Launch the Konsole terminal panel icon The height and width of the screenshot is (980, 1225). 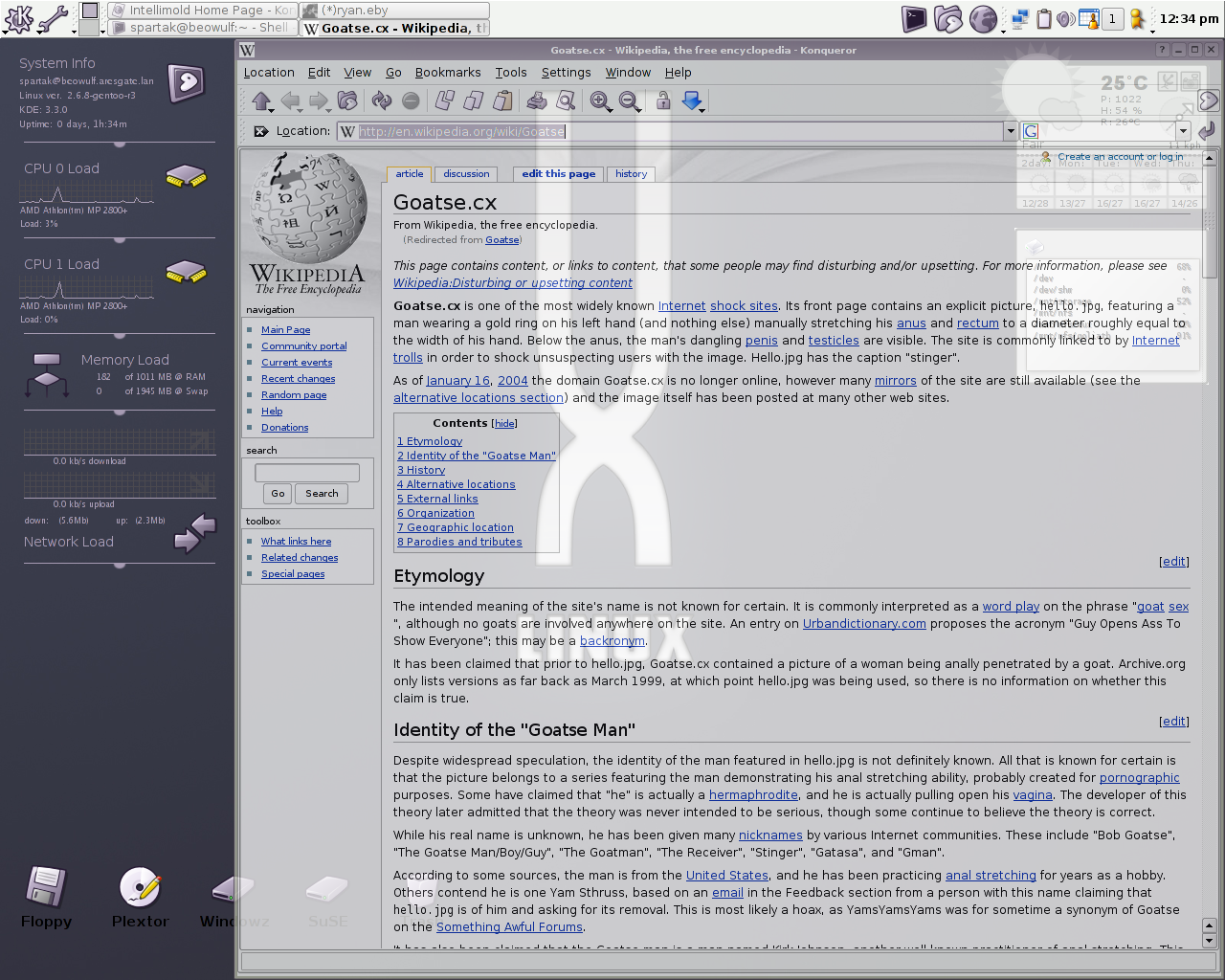pyautogui.click(x=915, y=18)
